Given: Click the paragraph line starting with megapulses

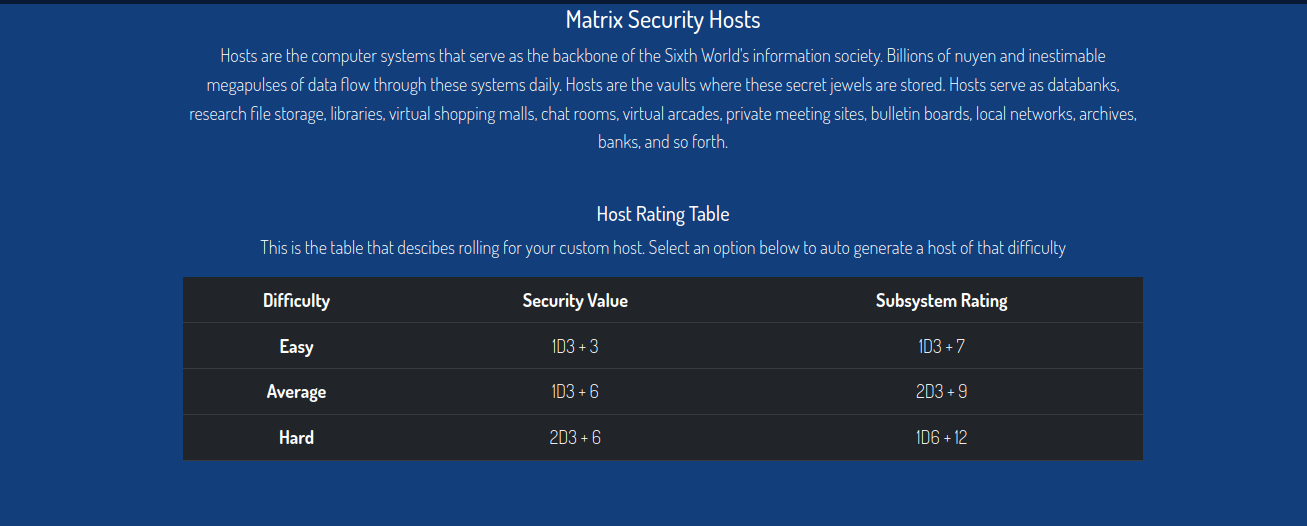Looking at the screenshot, I should (663, 85).
